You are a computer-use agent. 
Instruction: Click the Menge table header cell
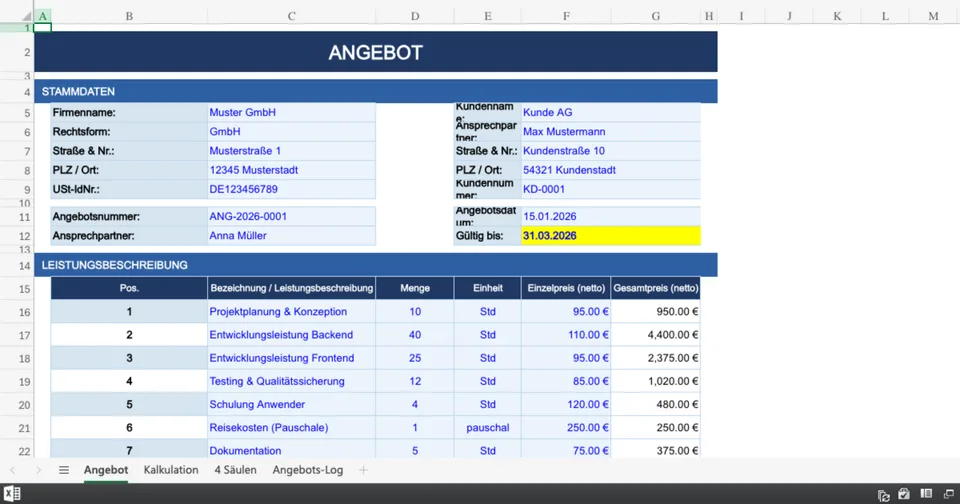414,288
